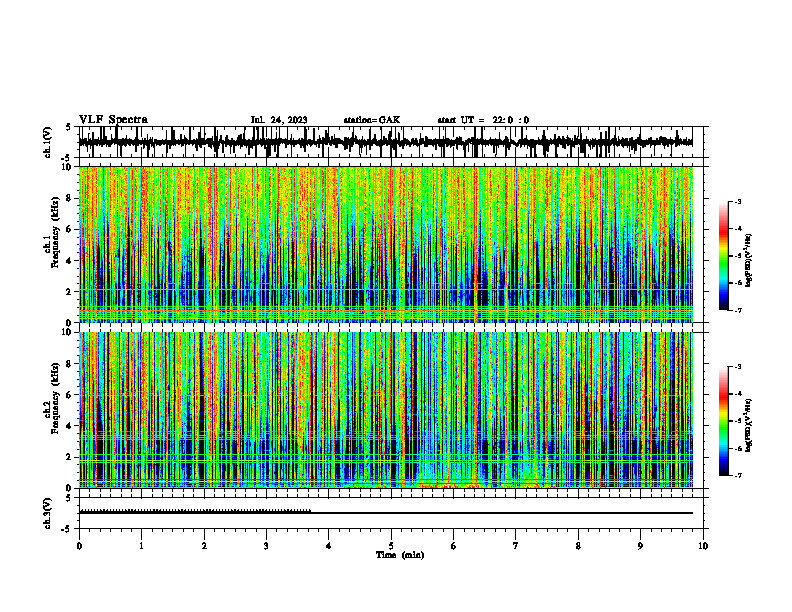792x612 pixels.
Task: Click the ch.2 spectrogram '2' kHz tick label
Action: click(x=69, y=457)
